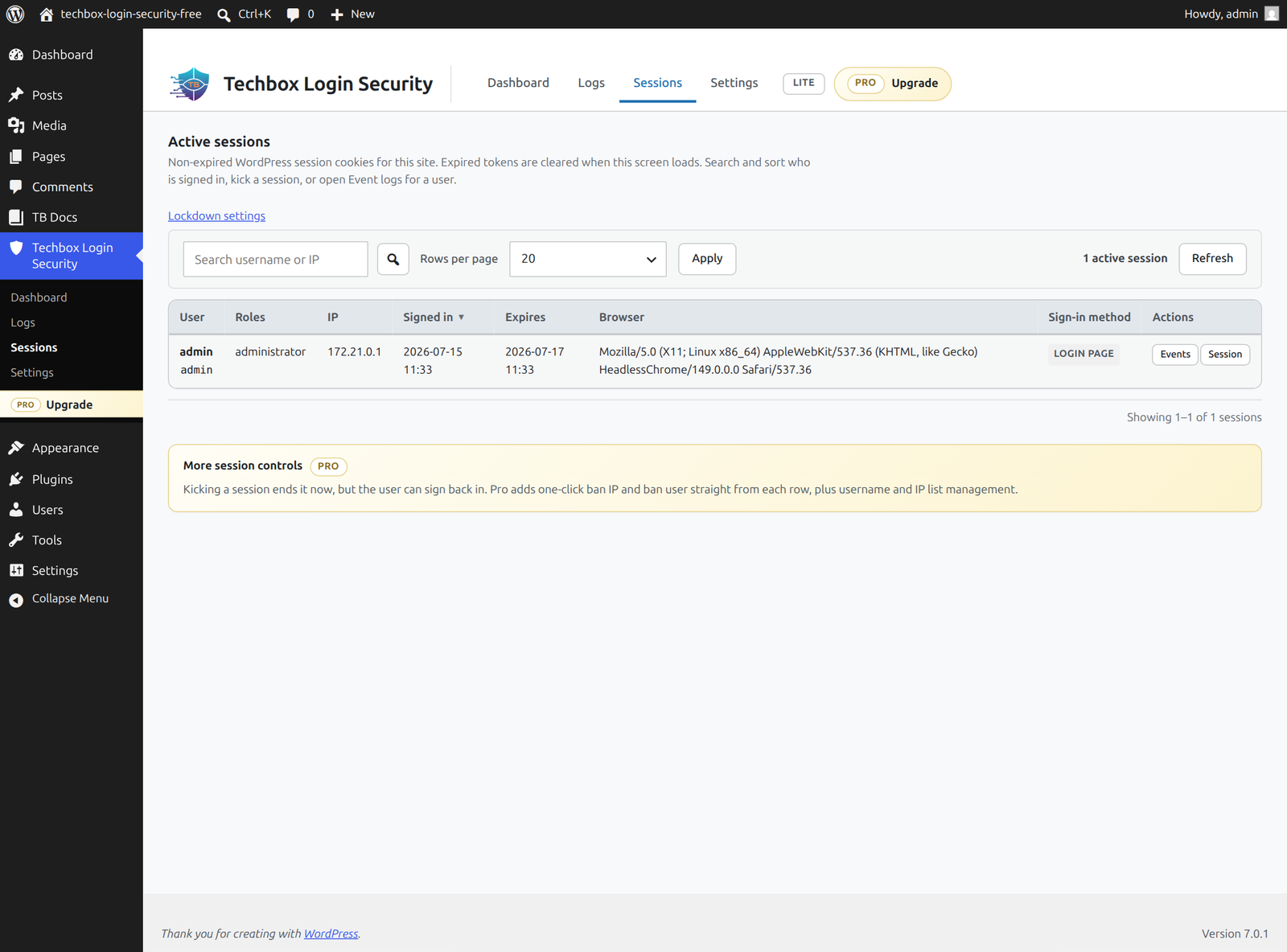Click the IP address 172.21.0.1

coord(354,352)
